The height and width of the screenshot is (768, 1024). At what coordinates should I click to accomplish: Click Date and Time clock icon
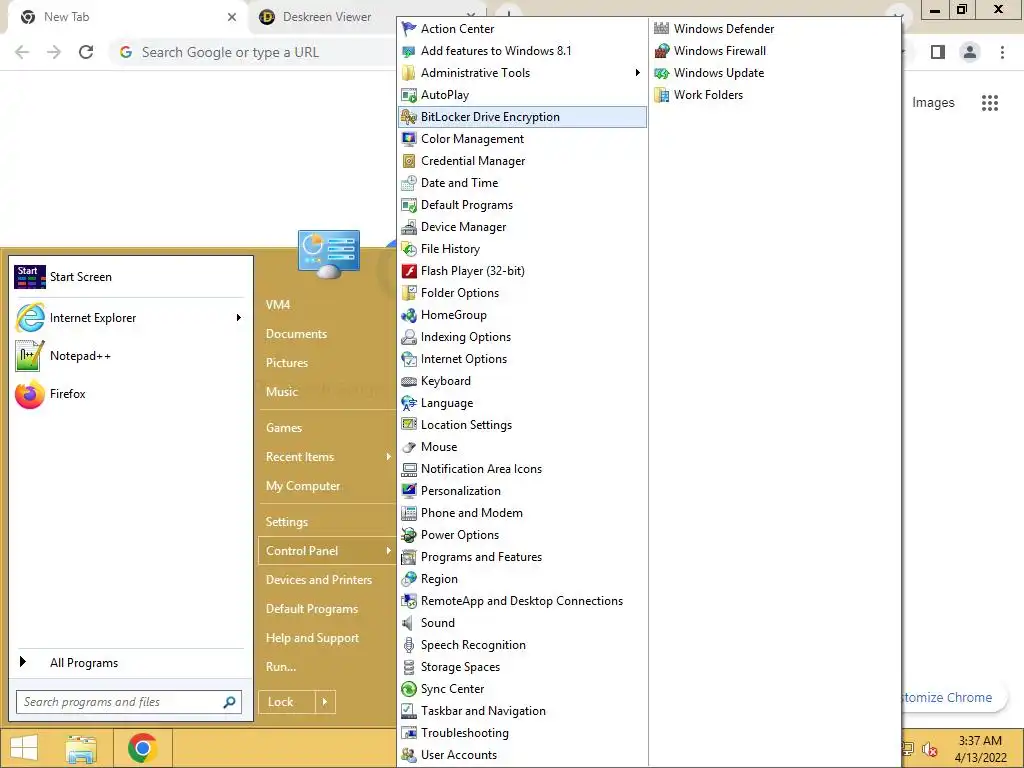pyautogui.click(x=409, y=183)
